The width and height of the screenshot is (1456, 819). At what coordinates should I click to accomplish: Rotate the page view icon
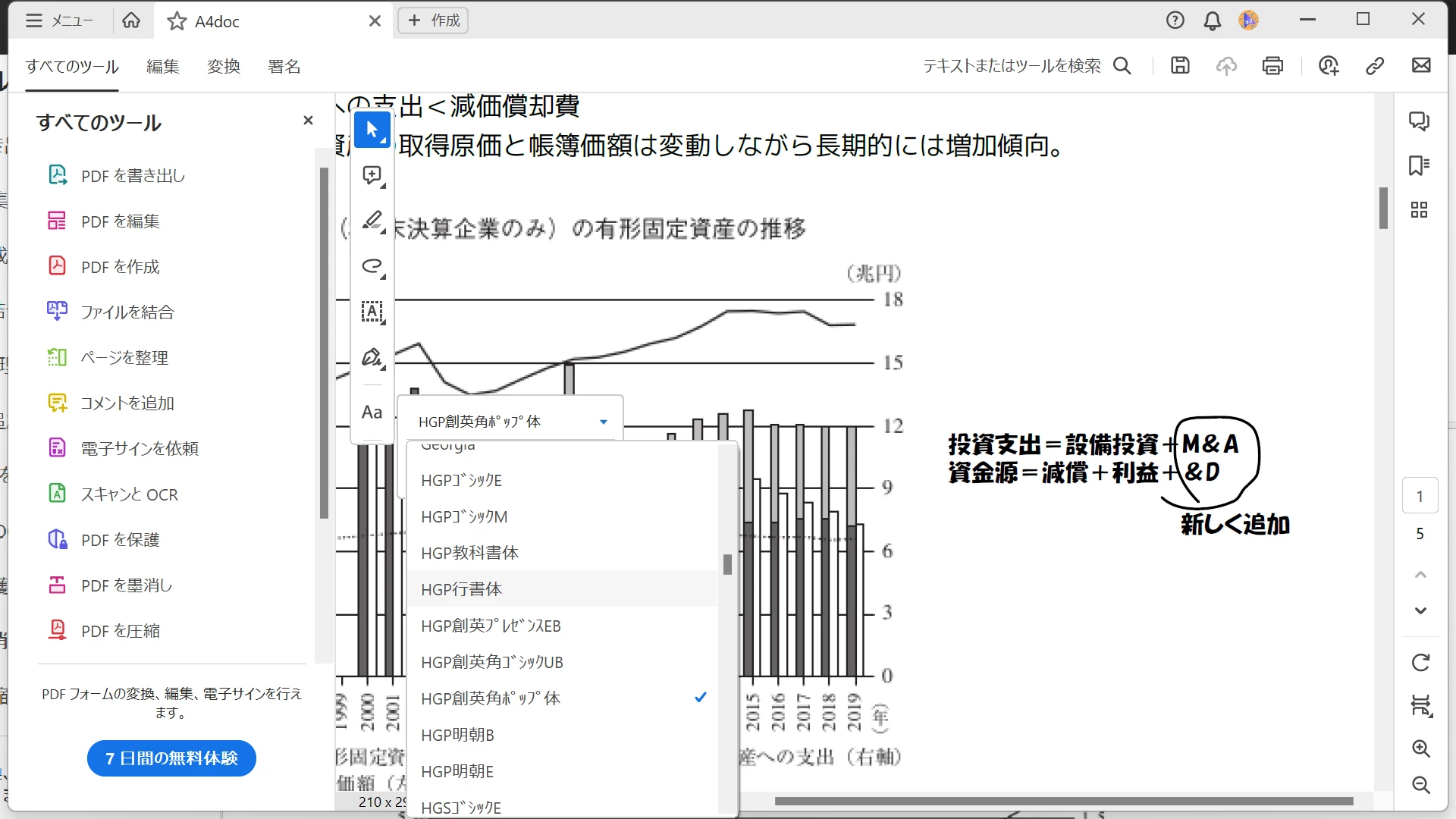coord(1420,663)
